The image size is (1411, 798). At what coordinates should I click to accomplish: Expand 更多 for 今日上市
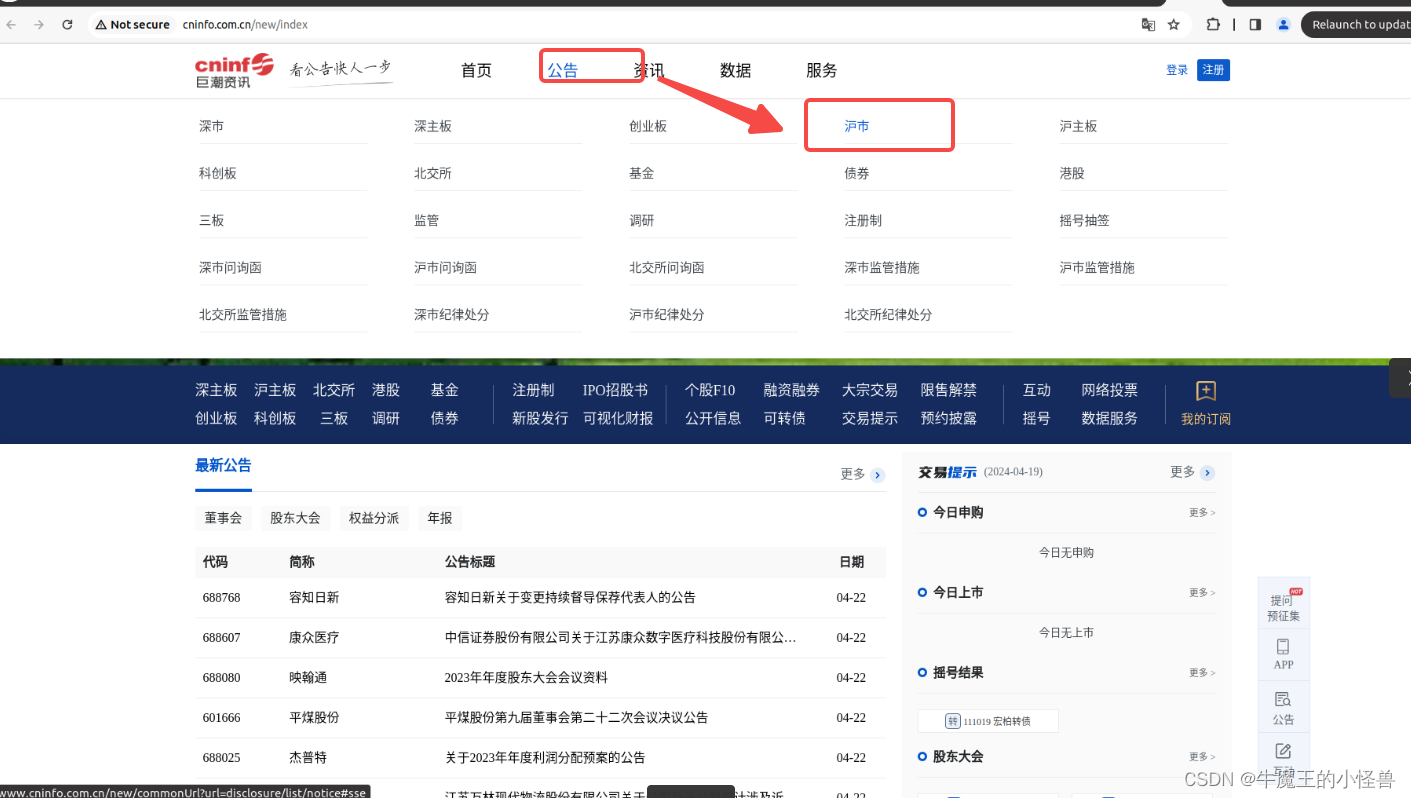[1202, 592]
